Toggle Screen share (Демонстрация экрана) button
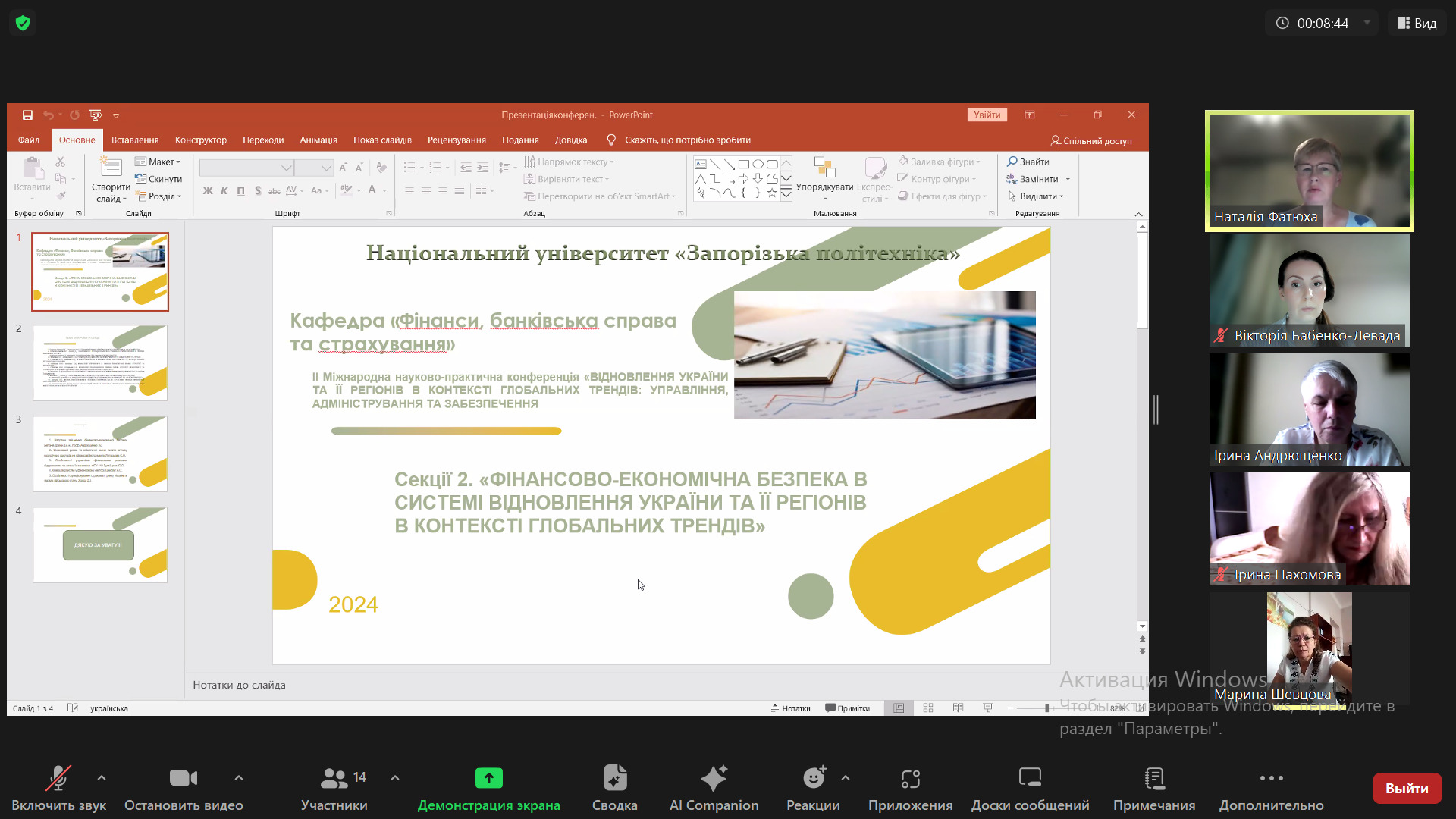Image resolution: width=1456 pixels, height=819 pixels. 488,780
